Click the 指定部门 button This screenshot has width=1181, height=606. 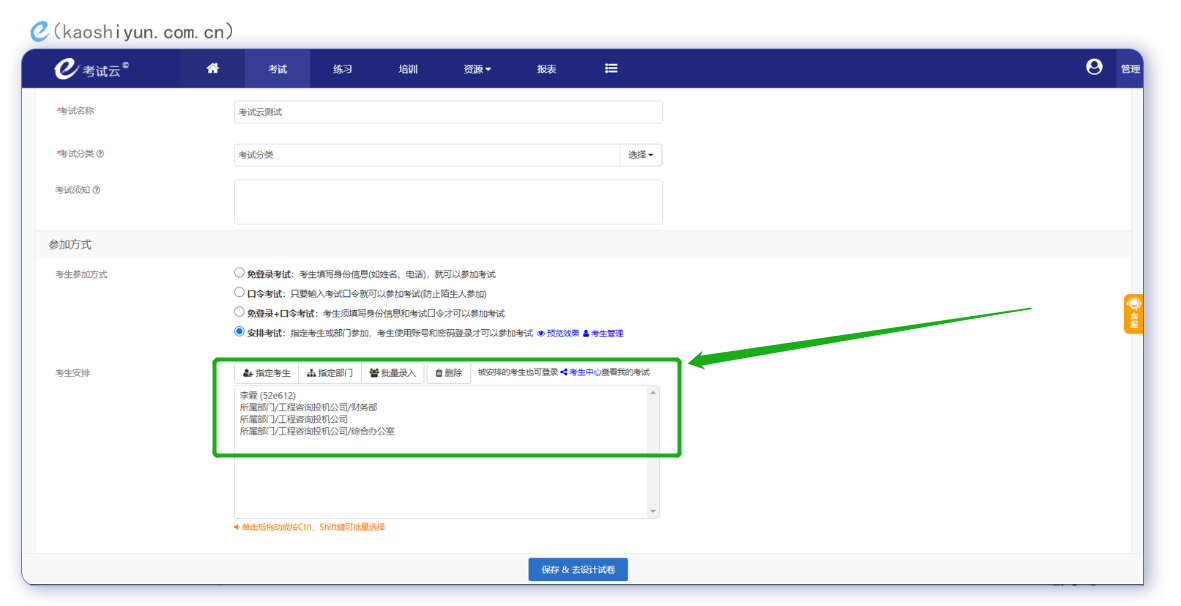pyautogui.click(x=330, y=373)
